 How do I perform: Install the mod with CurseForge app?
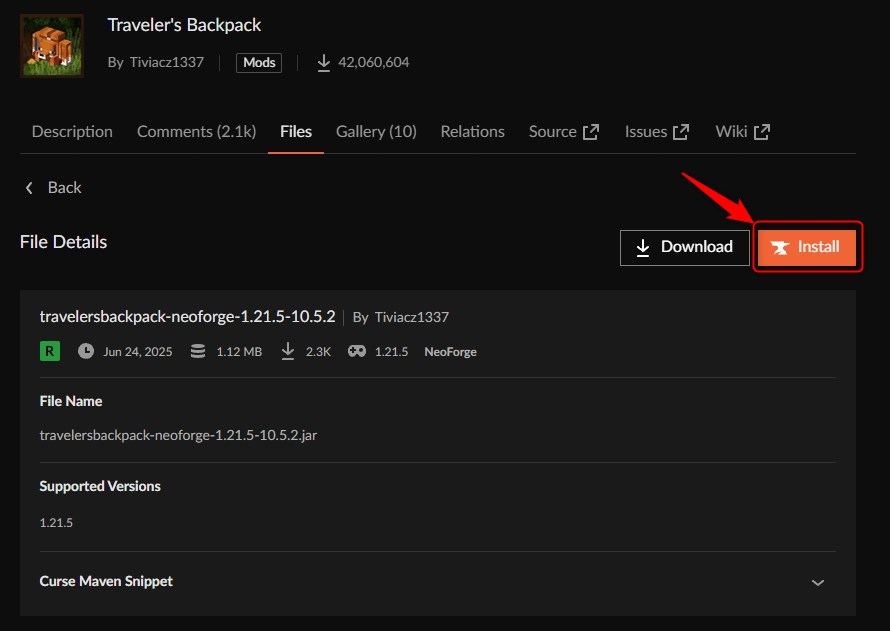pyautogui.click(x=807, y=247)
